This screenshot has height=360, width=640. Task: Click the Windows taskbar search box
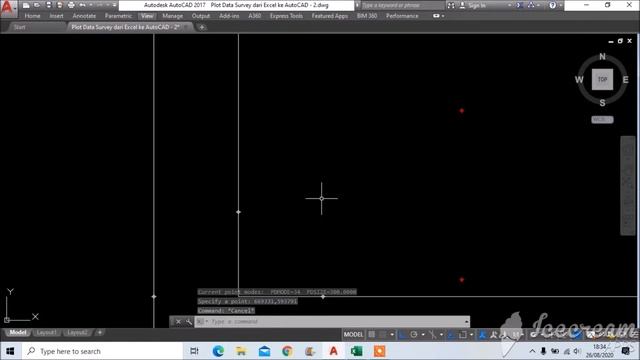click(101, 351)
